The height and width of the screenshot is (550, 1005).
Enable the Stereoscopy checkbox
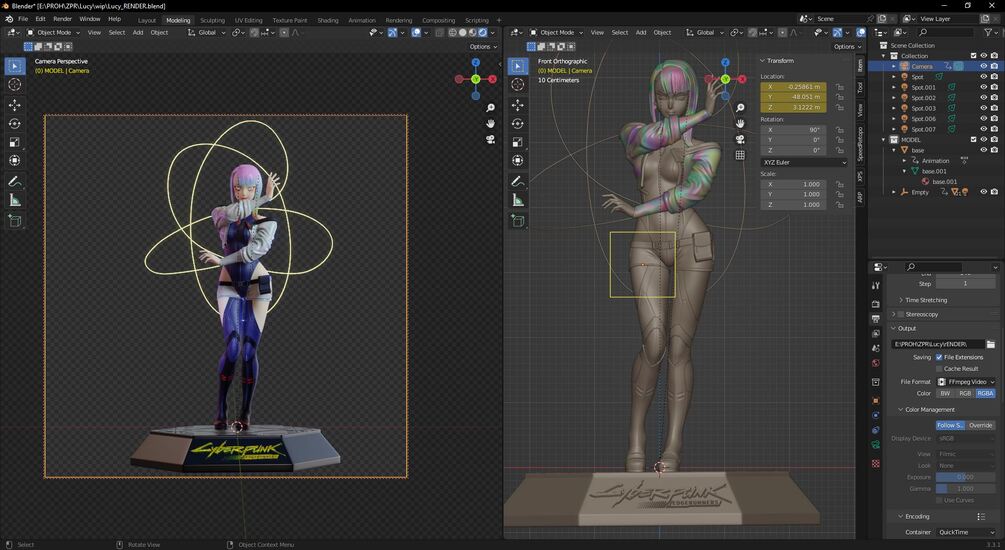coord(901,314)
